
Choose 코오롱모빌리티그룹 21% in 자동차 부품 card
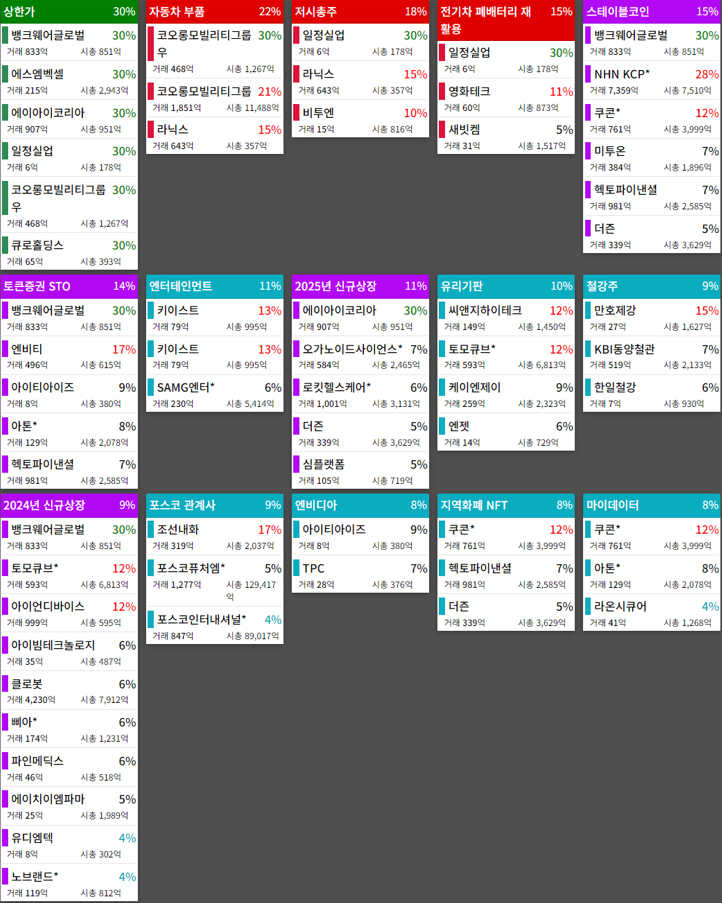point(215,98)
